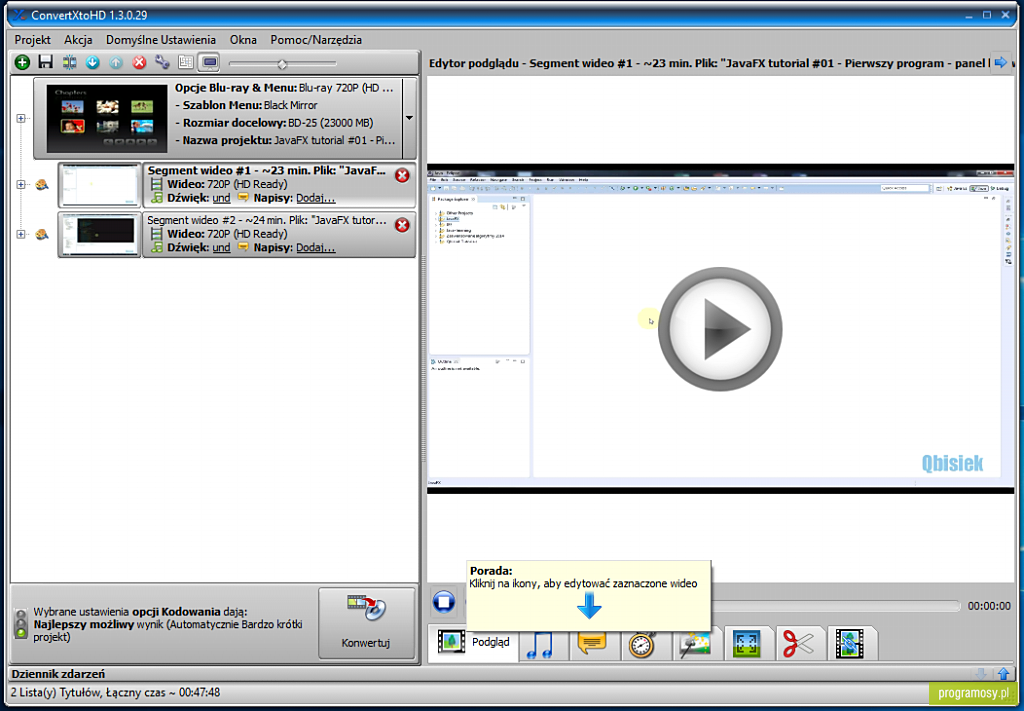Click the status bar total time text

(x=116, y=692)
